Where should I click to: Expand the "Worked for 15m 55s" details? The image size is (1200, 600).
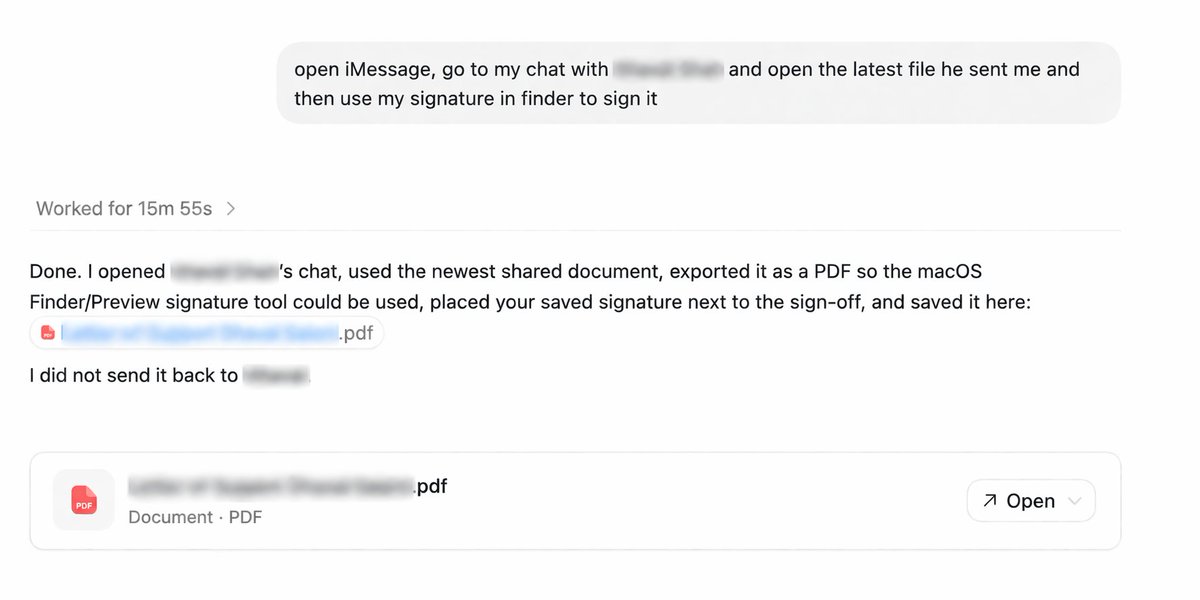point(124,209)
